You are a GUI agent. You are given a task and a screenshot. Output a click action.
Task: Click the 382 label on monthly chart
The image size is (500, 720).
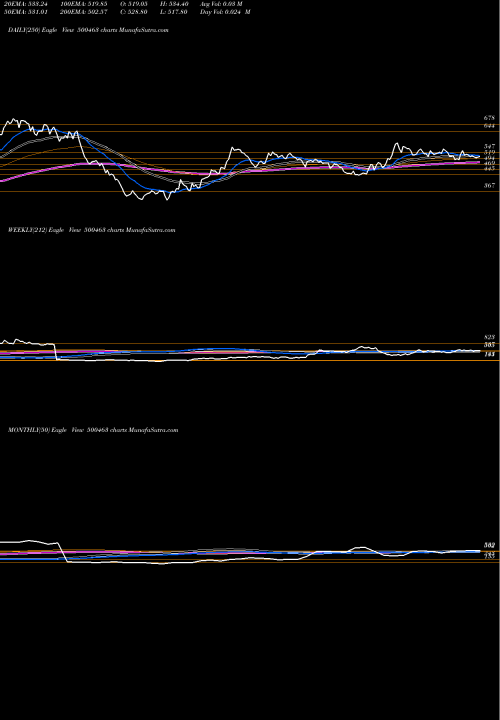point(489,546)
